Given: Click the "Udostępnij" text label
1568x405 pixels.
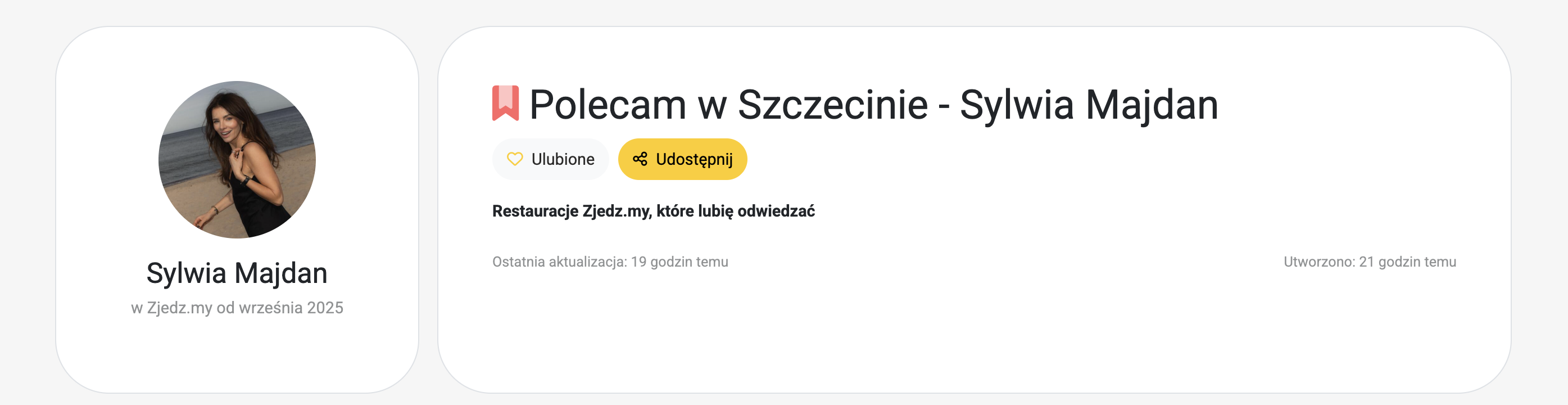Looking at the screenshot, I should point(694,159).
